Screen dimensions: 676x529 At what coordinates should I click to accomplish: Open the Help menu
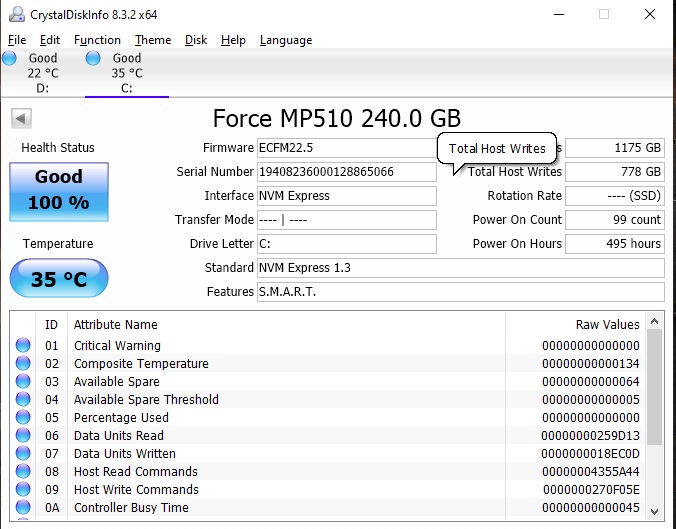[233, 40]
